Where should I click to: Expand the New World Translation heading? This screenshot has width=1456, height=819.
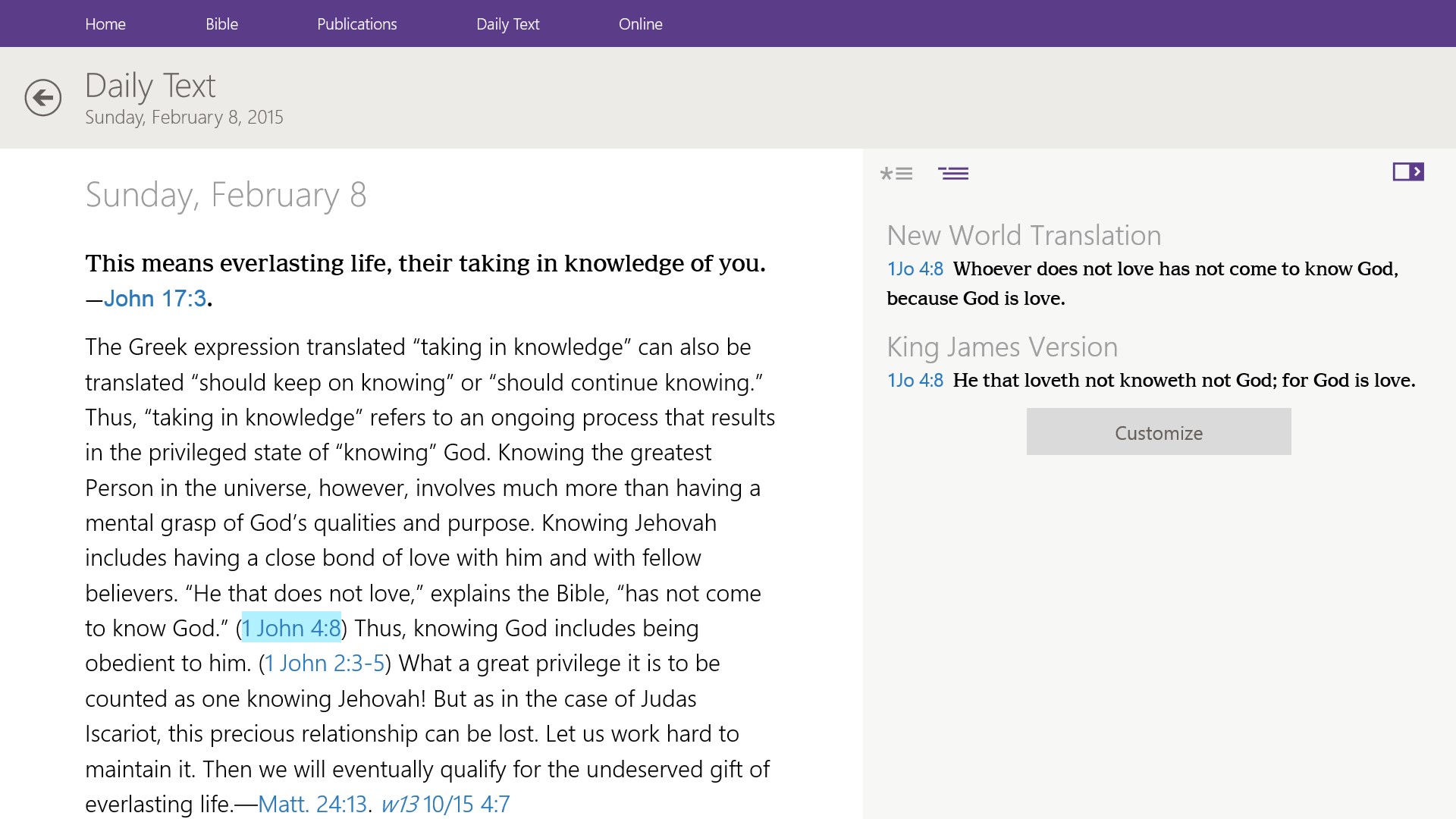pyautogui.click(x=1023, y=235)
